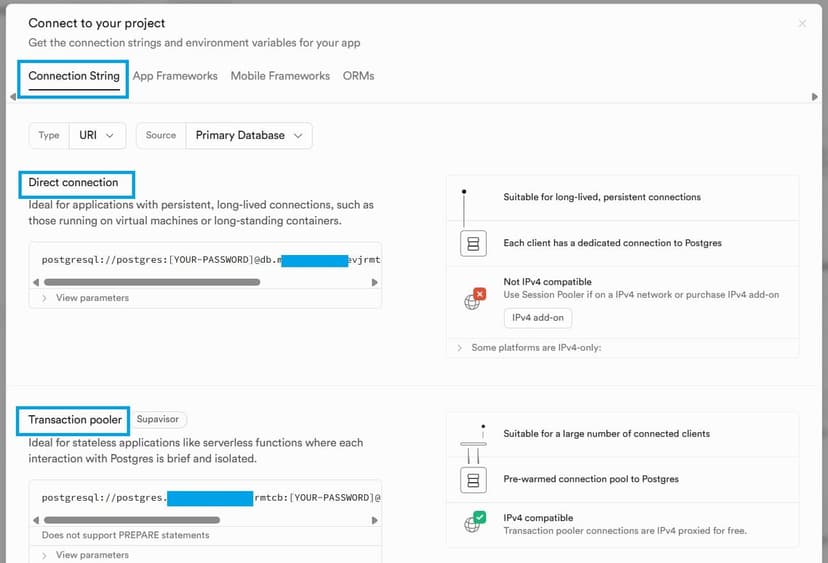Screen dimensions: 828x563
Task: Open the Type URI dropdown
Action: coord(97,135)
